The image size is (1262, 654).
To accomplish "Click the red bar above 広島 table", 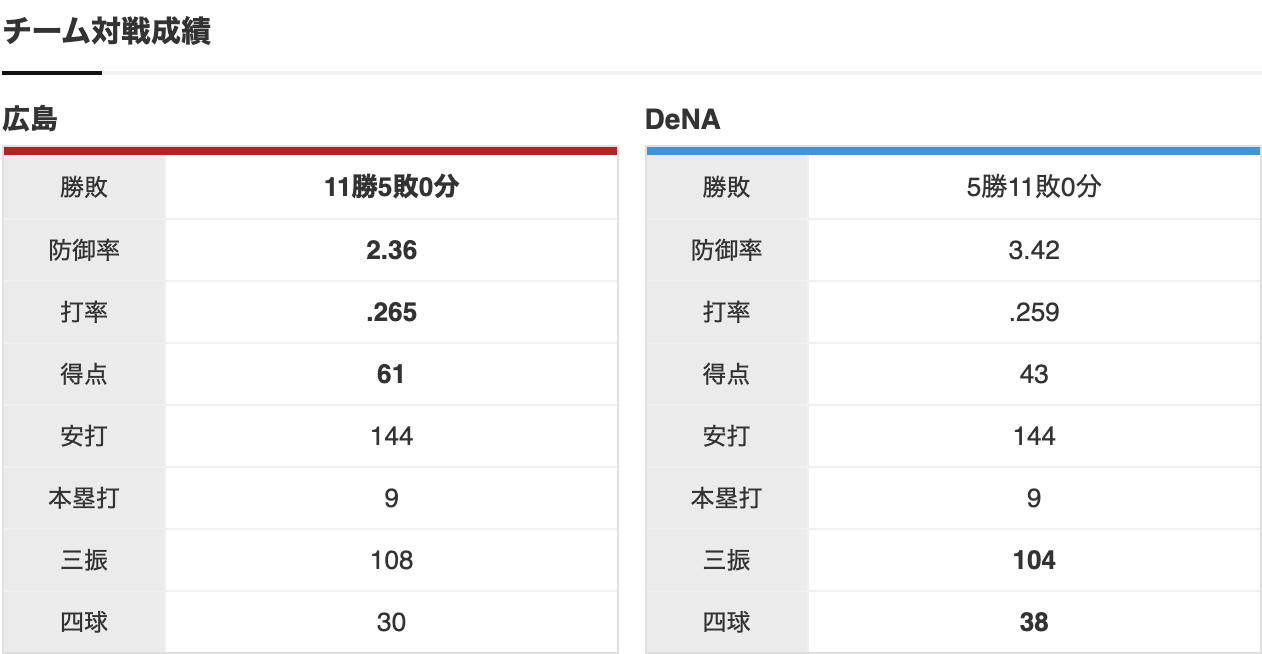I will (x=310, y=151).
